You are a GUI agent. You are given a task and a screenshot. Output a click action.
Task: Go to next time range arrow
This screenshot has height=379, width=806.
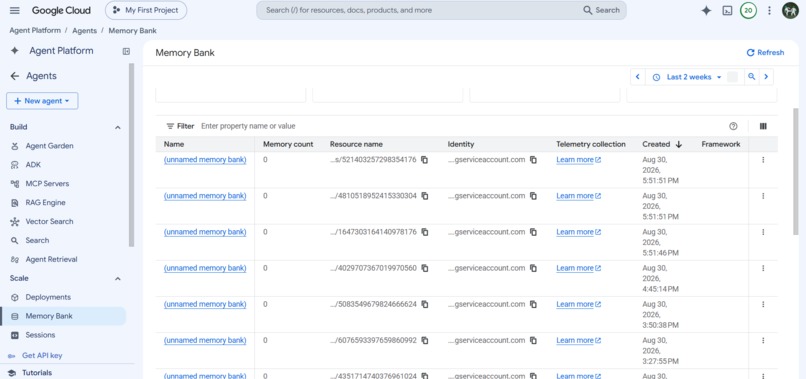pos(766,77)
